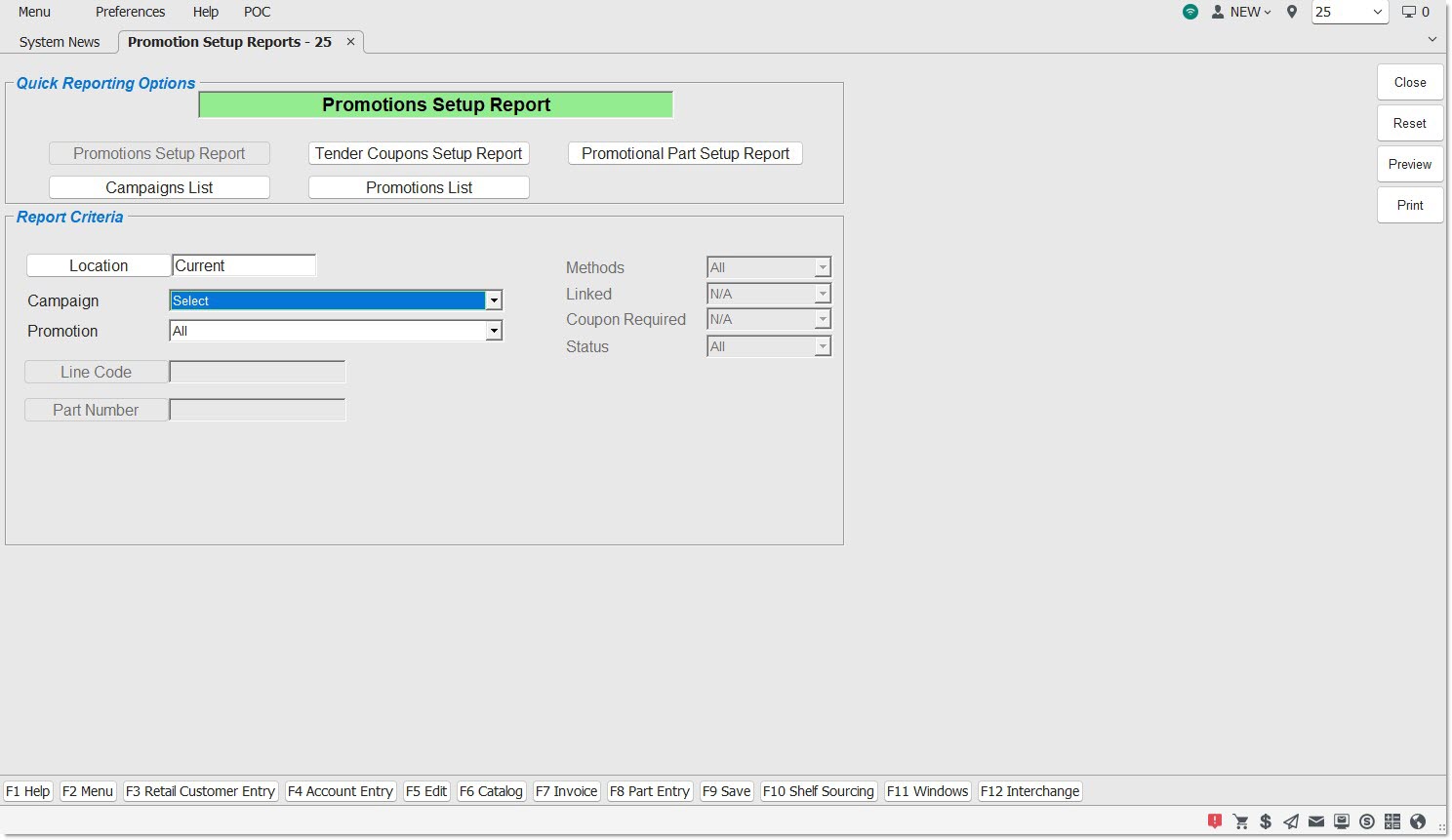Expand the NEW user account menu
Image resolution: width=1452 pixels, height=840 pixels.
(1241, 12)
